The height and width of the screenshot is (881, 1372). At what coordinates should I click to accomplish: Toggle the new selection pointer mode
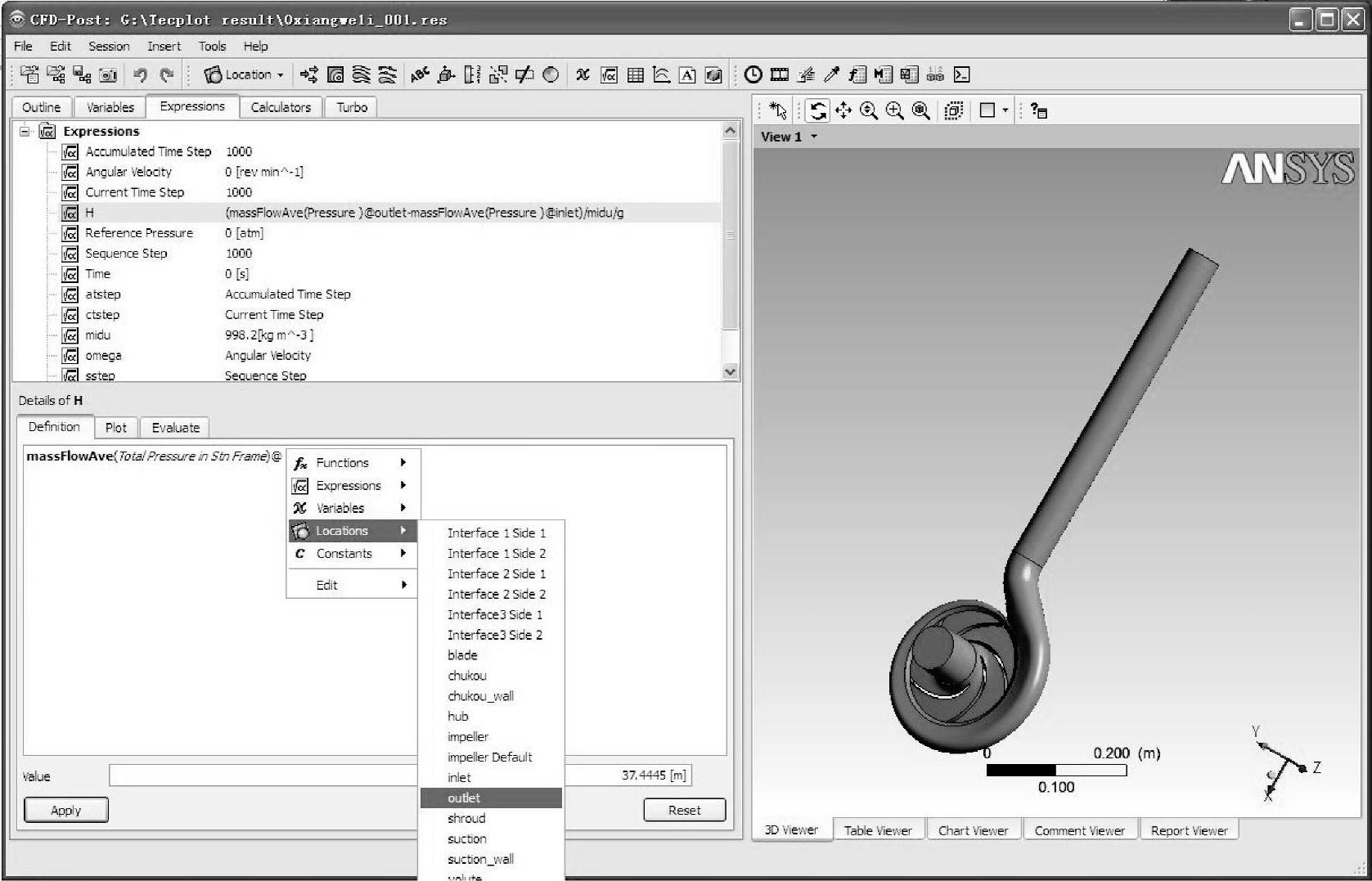tap(778, 110)
